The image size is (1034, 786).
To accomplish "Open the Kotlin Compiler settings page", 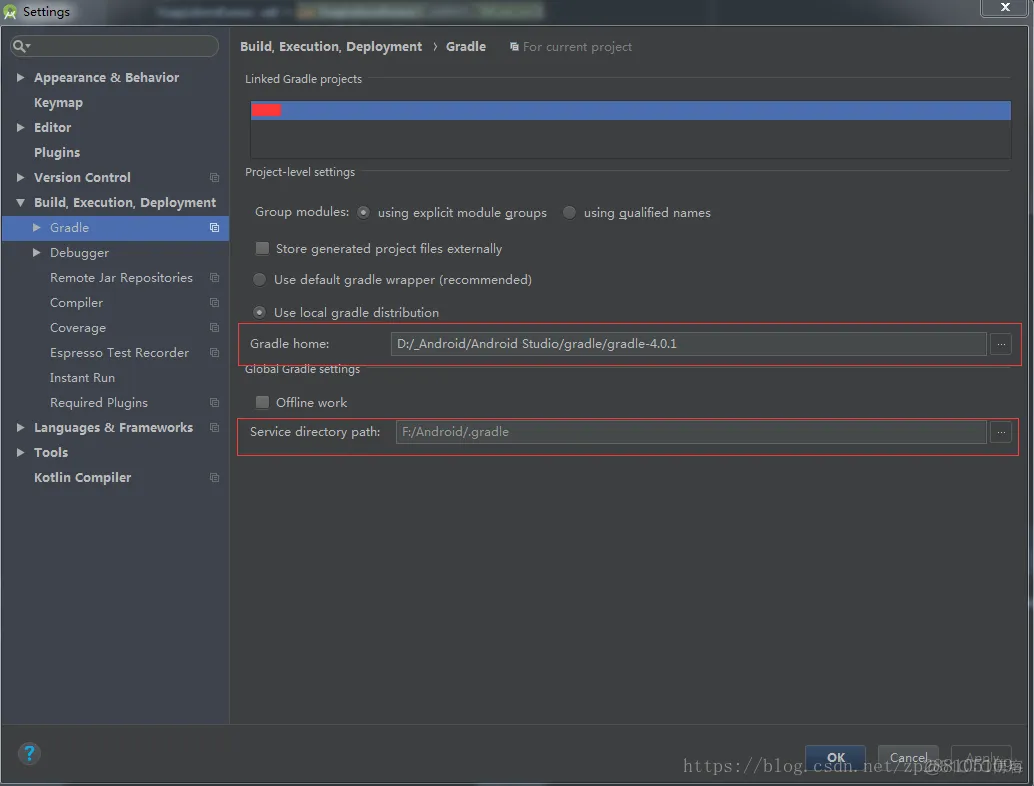I will tap(82, 477).
